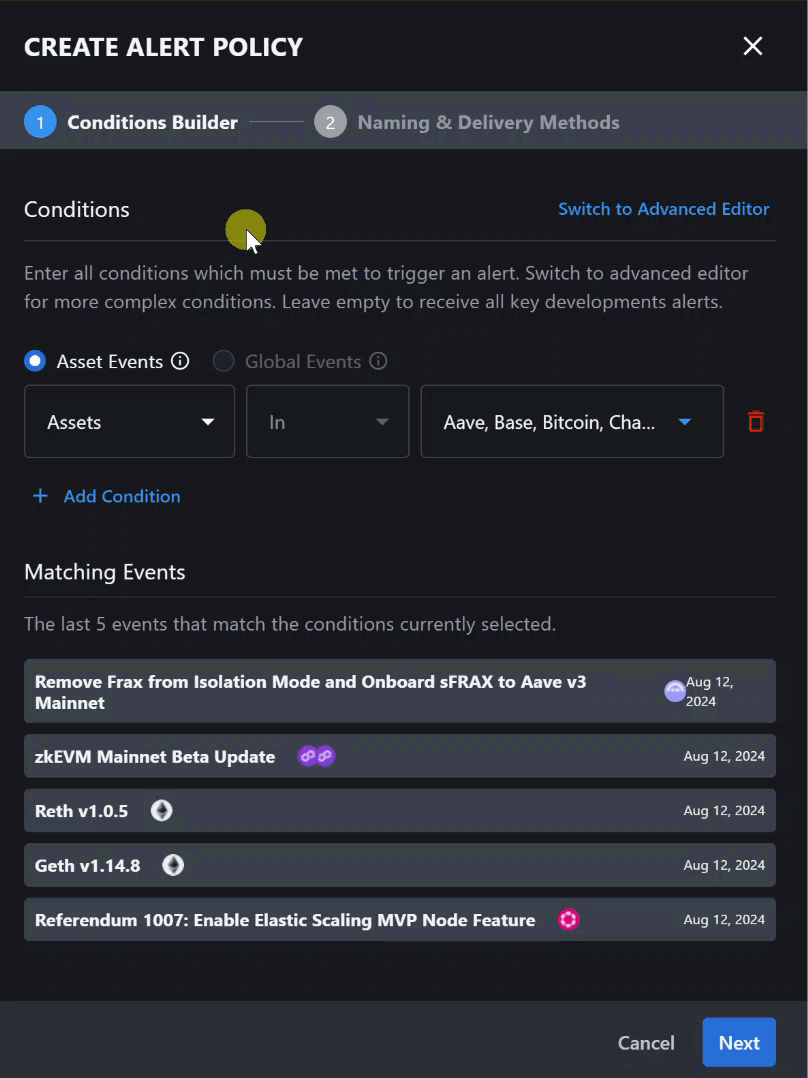Click the Add Condition link
The image size is (808, 1078).
(x=121, y=496)
